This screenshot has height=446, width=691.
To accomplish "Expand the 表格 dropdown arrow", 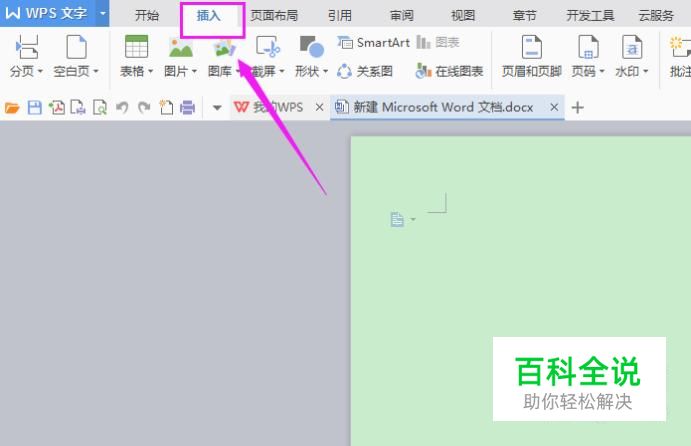I will point(150,71).
